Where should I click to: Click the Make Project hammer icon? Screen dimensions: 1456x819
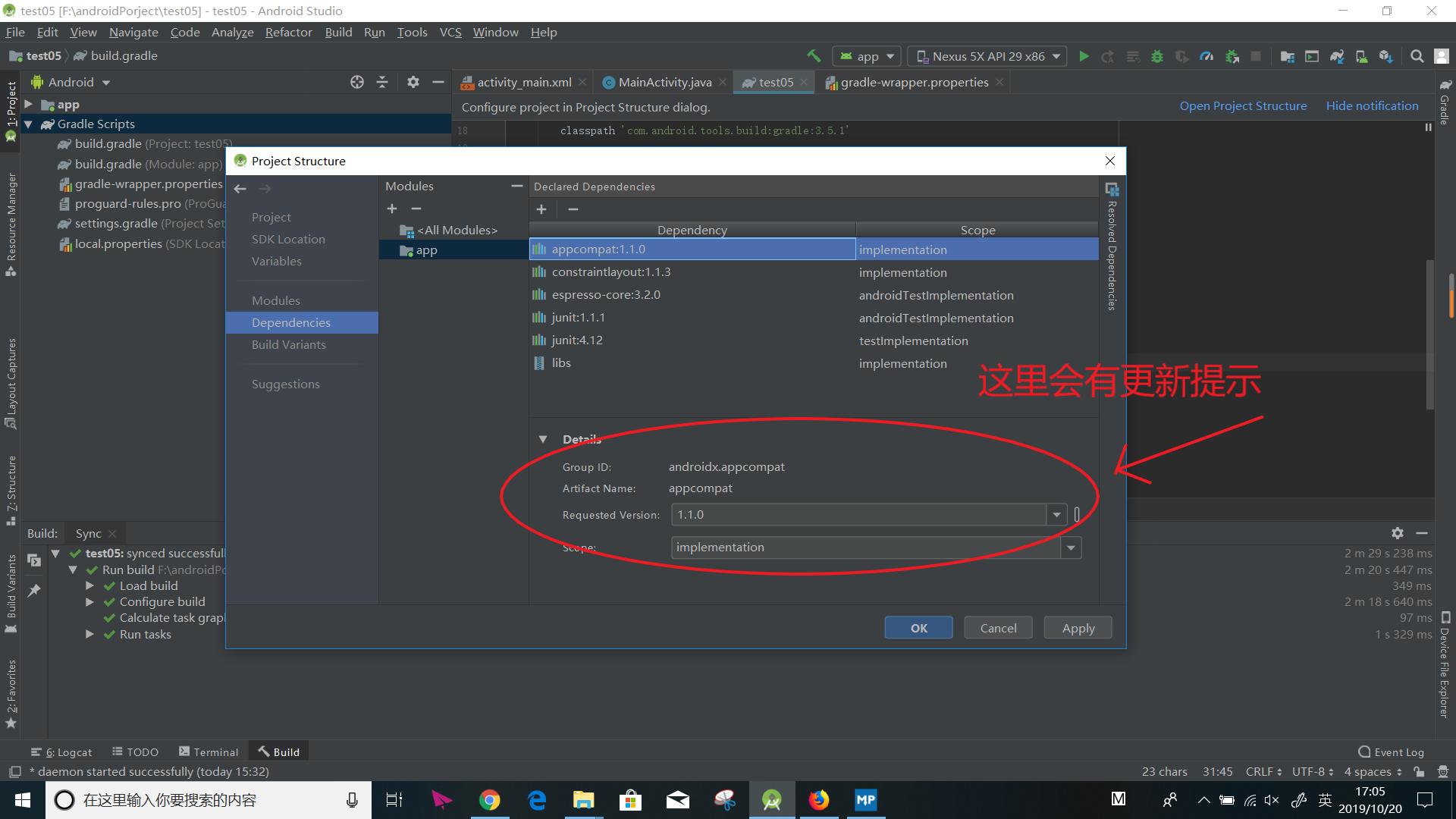point(814,56)
